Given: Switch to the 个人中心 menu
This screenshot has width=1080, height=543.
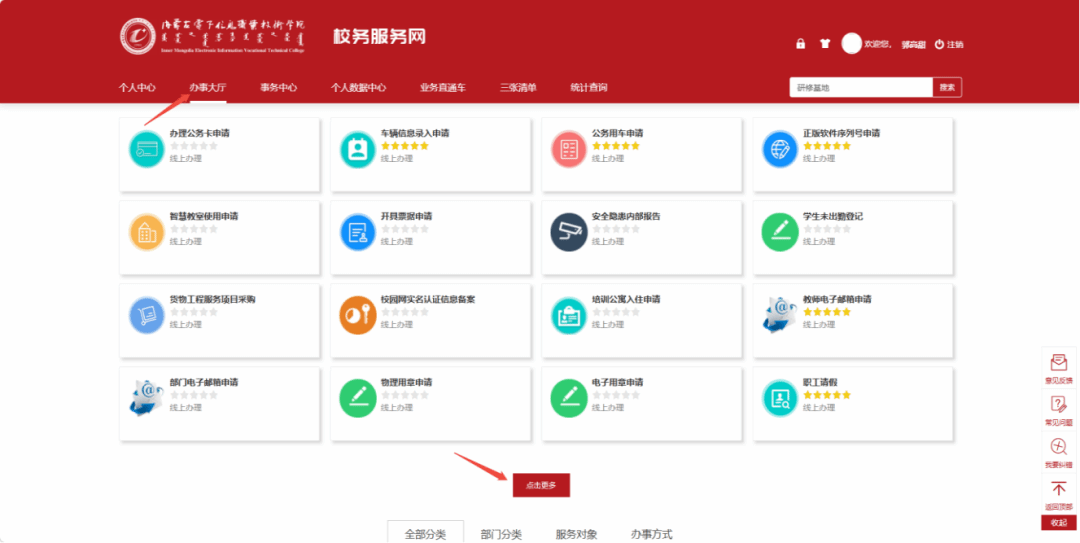Looking at the screenshot, I should [x=137, y=88].
